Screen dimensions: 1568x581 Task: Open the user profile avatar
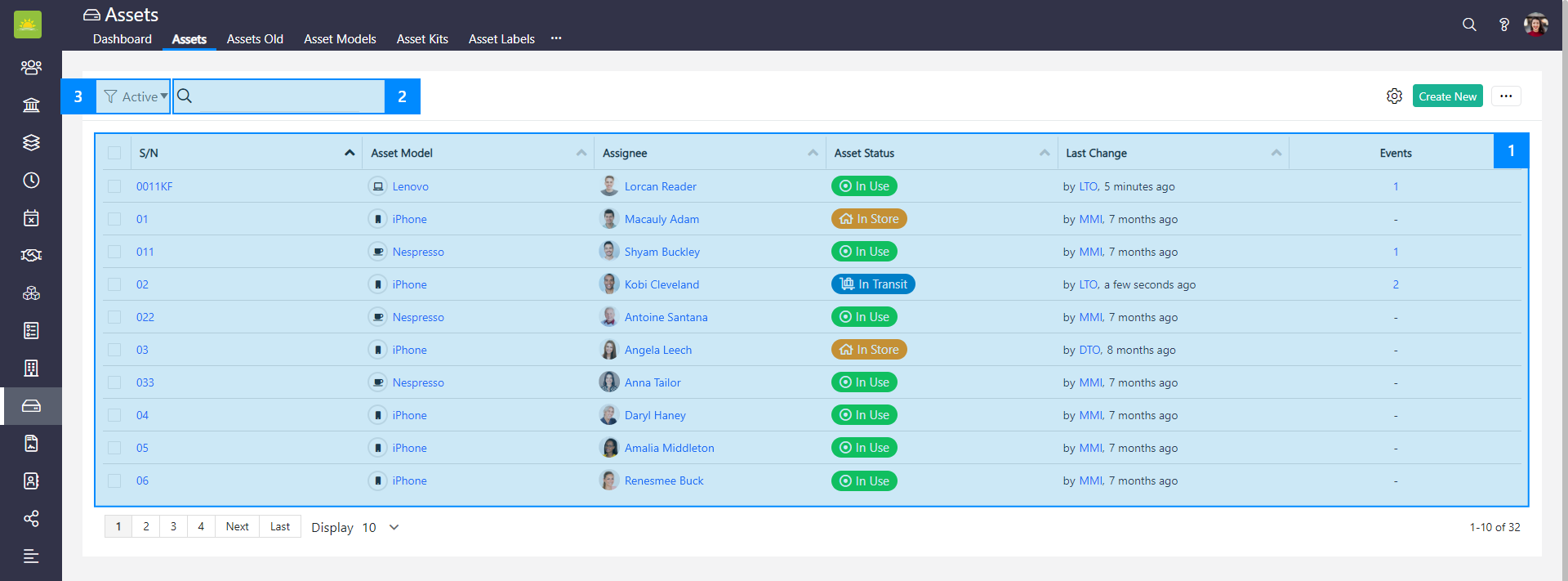coord(1535,25)
